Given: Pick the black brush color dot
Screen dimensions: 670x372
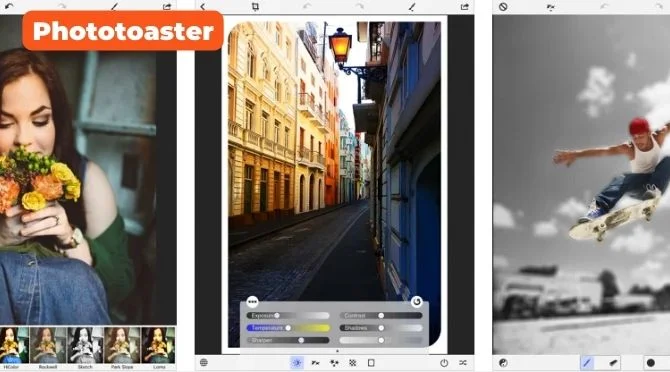Looking at the screenshot, I should tap(650, 363).
